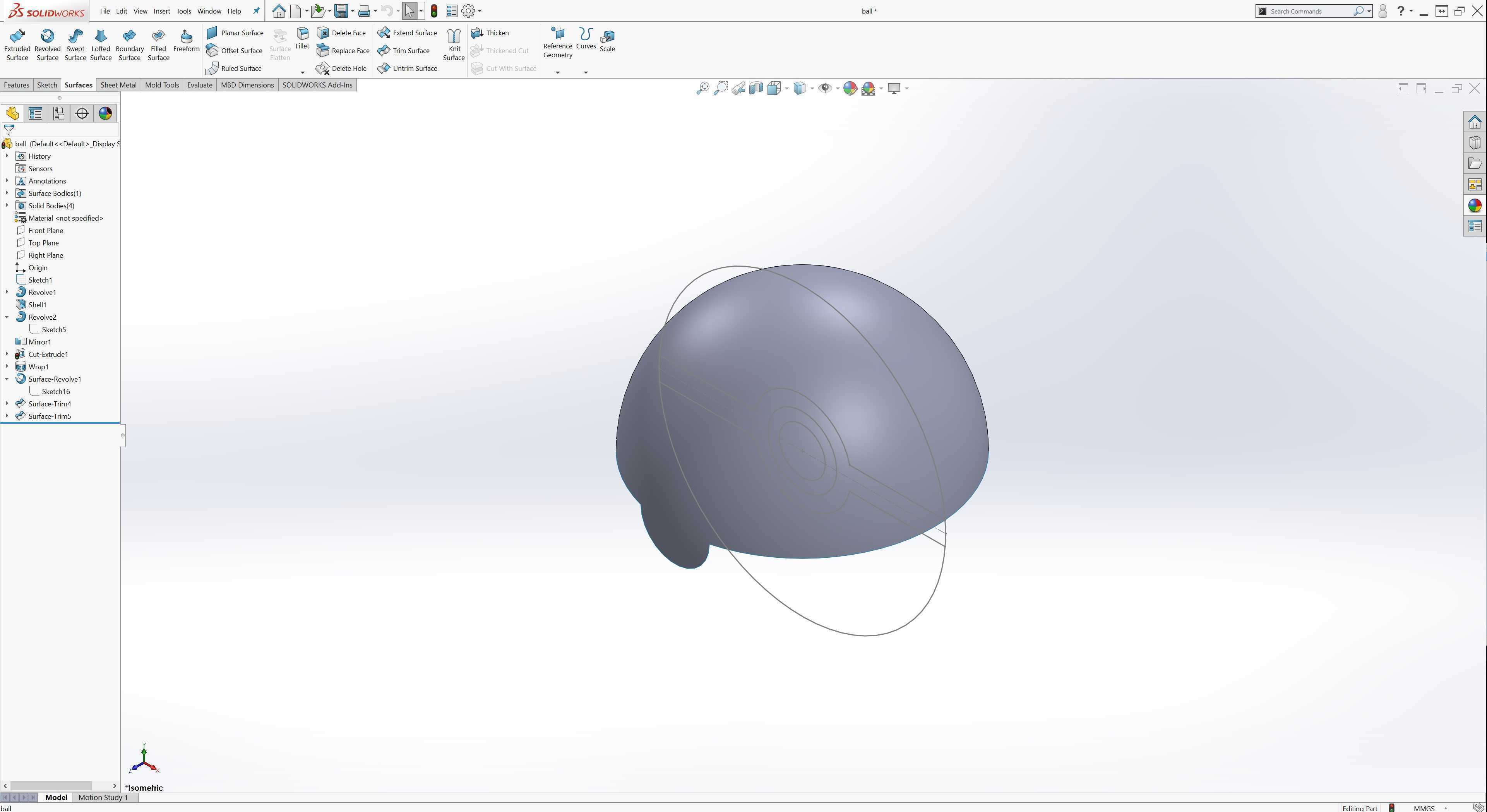Select the Mirror1 feature

pyautogui.click(x=34, y=342)
